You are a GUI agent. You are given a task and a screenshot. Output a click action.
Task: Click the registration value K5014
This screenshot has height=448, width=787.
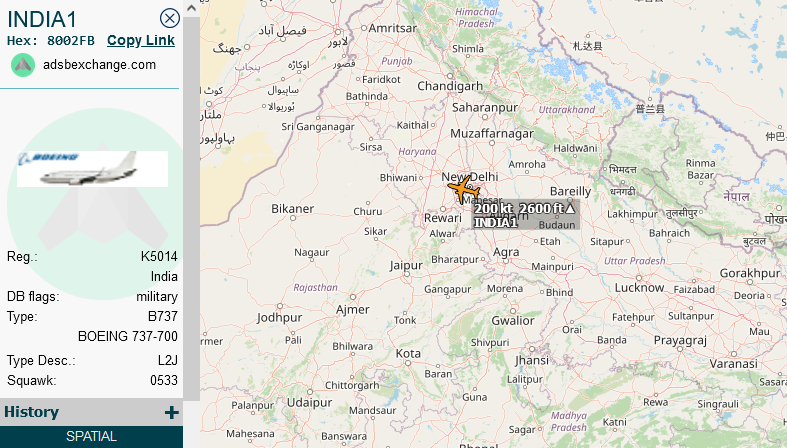[x=159, y=256]
